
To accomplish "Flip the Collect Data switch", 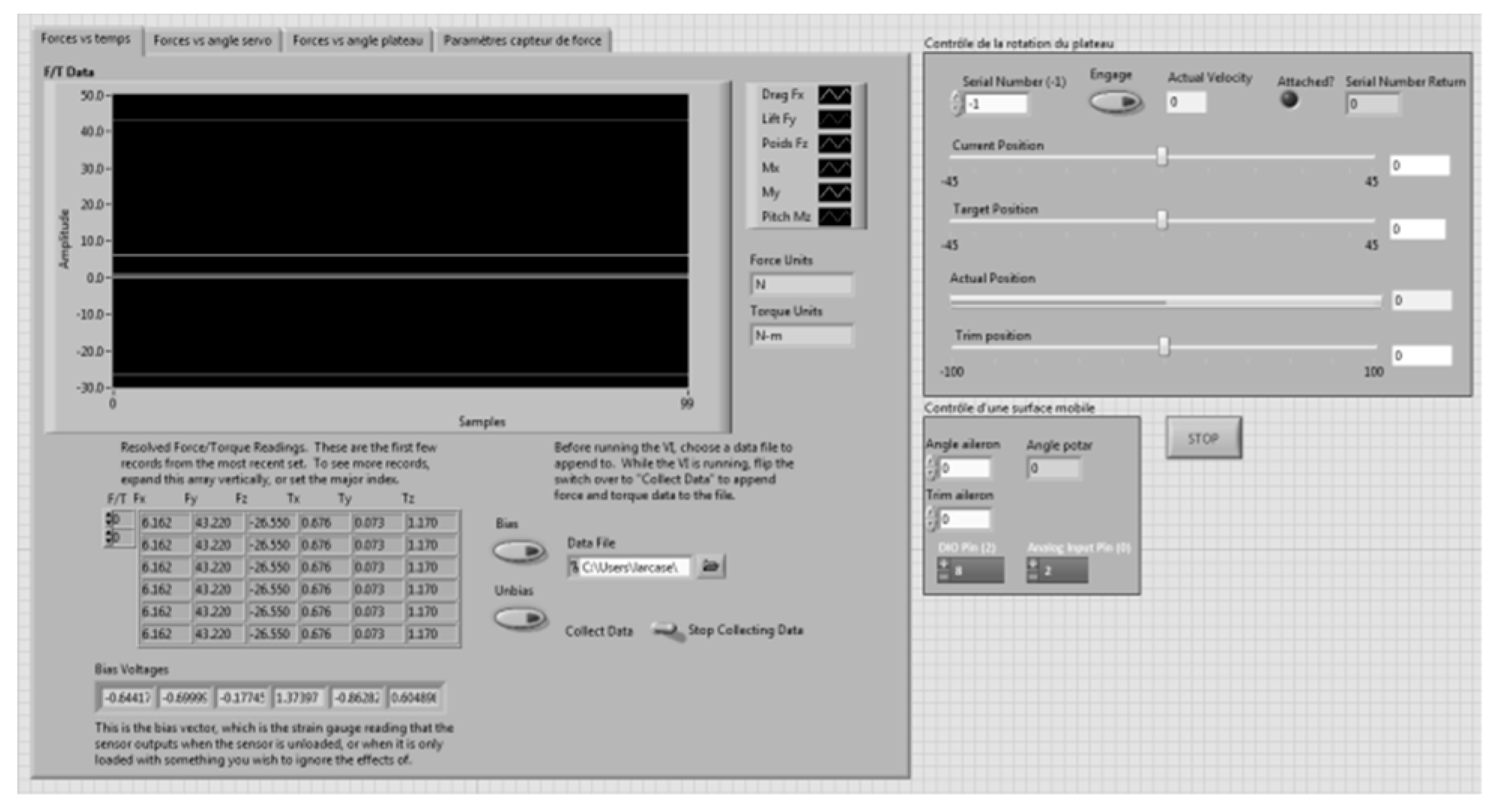I will [x=668, y=630].
